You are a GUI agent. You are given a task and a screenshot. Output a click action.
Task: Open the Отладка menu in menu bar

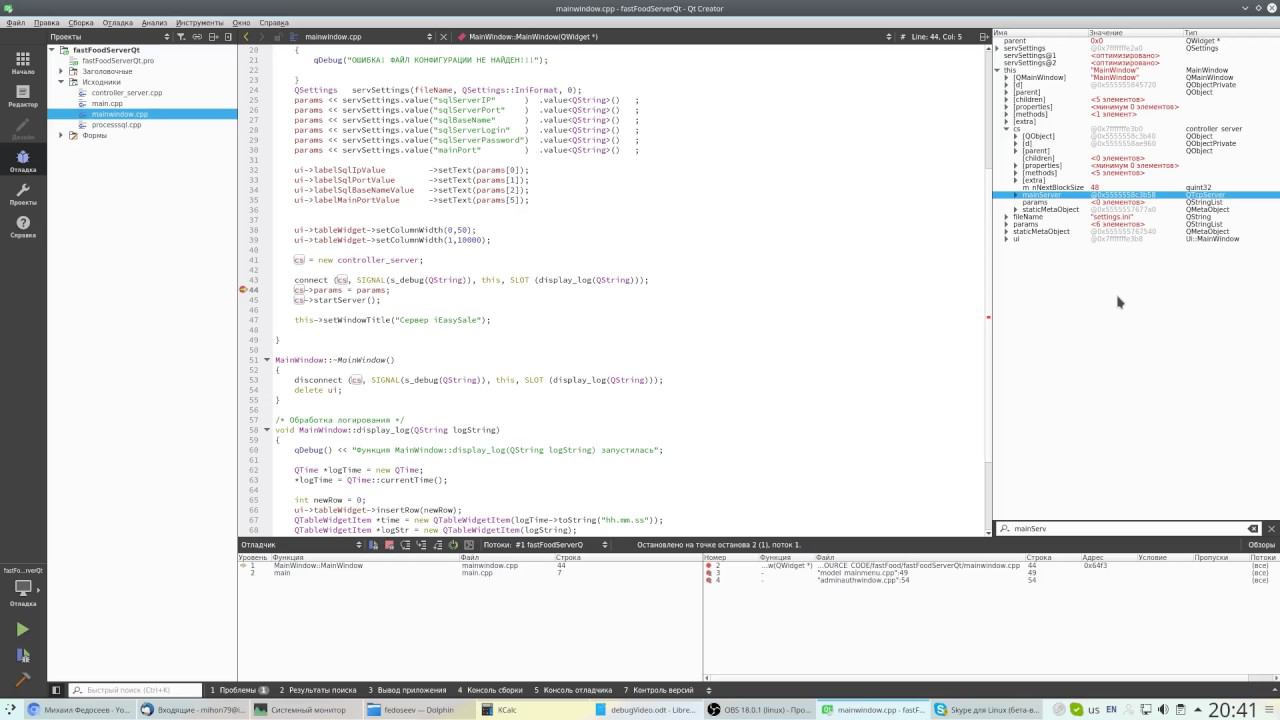coord(117,22)
